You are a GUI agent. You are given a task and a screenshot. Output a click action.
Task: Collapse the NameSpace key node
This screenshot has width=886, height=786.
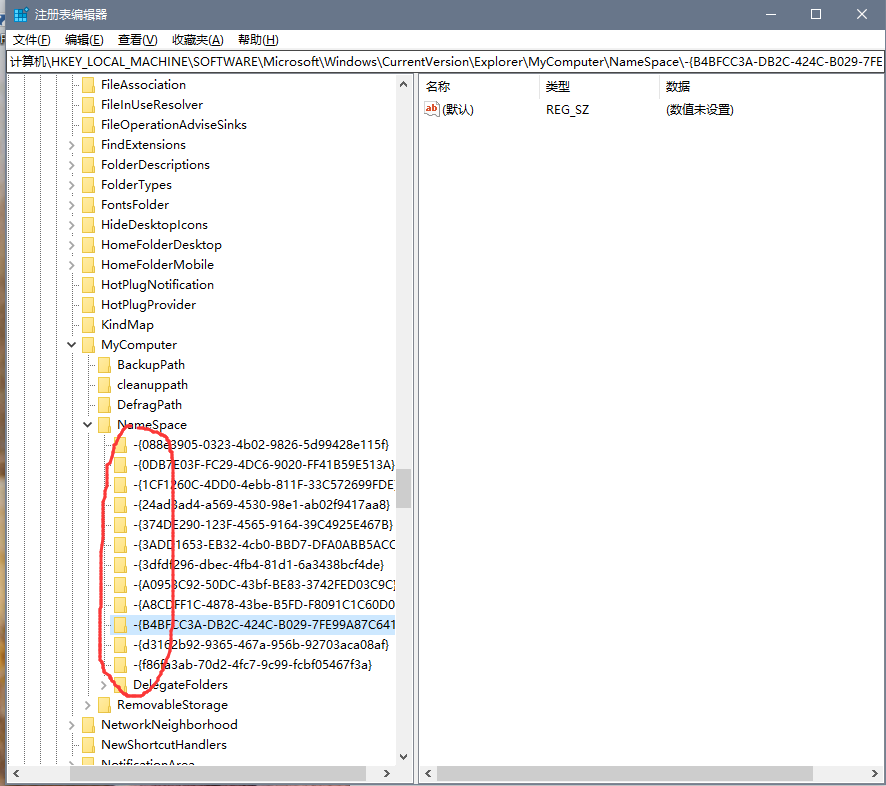point(88,425)
